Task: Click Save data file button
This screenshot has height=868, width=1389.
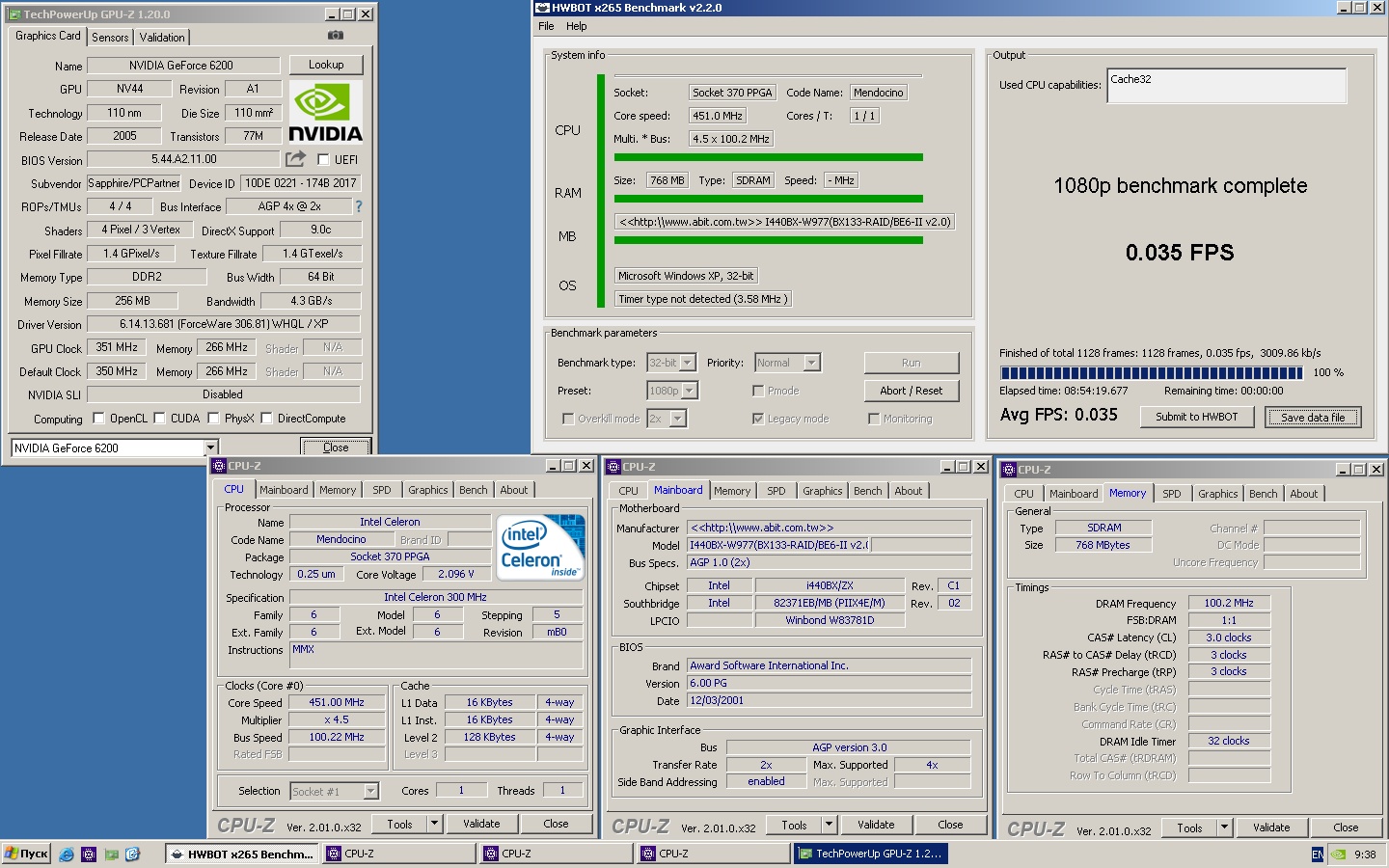Action: coord(1313,417)
